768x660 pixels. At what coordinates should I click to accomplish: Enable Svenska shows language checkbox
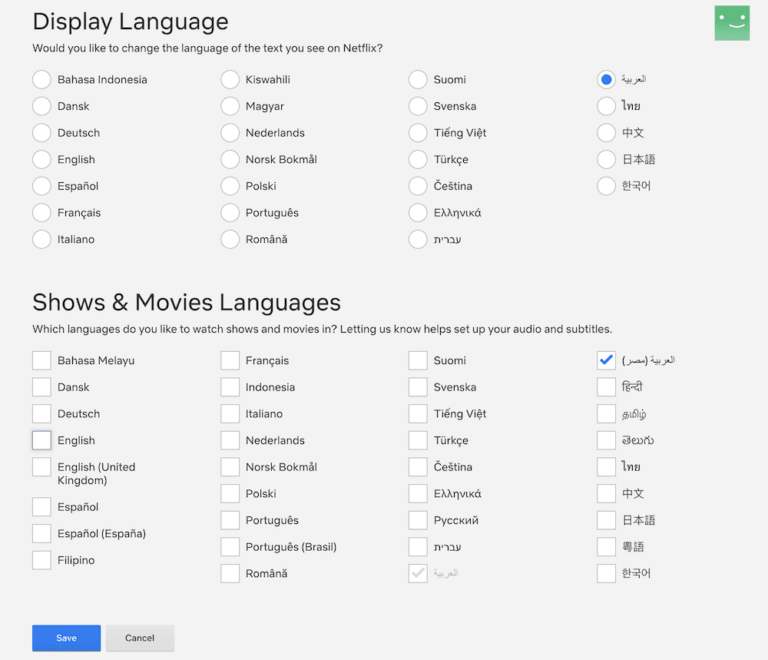click(x=418, y=387)
